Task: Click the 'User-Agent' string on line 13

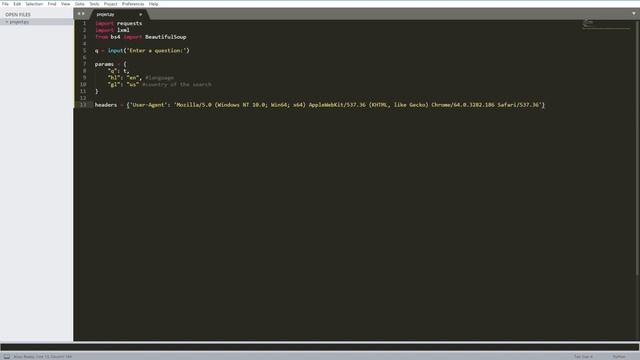Action: pyautogui.click(x=148, y=105)
